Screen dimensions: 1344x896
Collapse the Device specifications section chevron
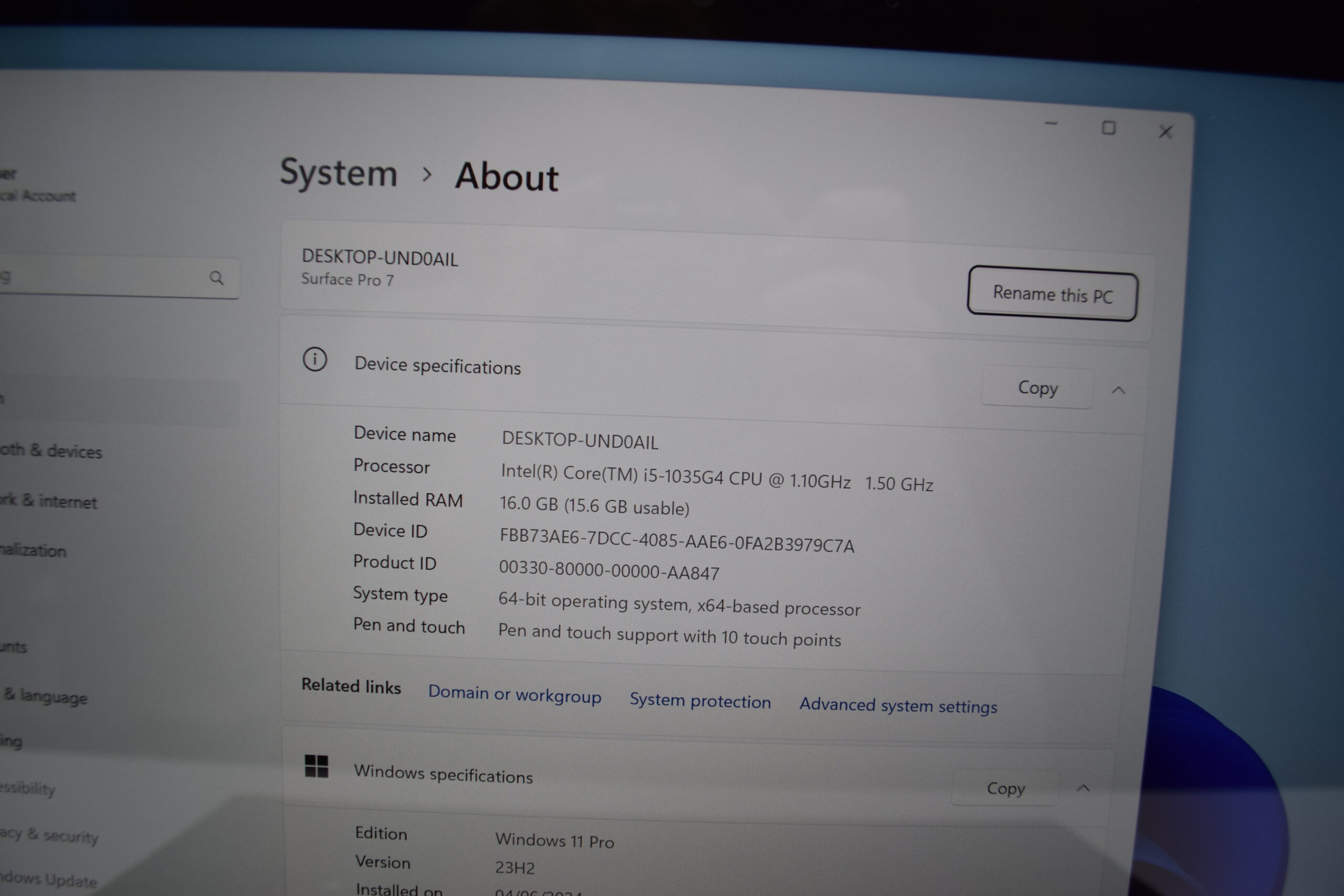pos(1118,391)
